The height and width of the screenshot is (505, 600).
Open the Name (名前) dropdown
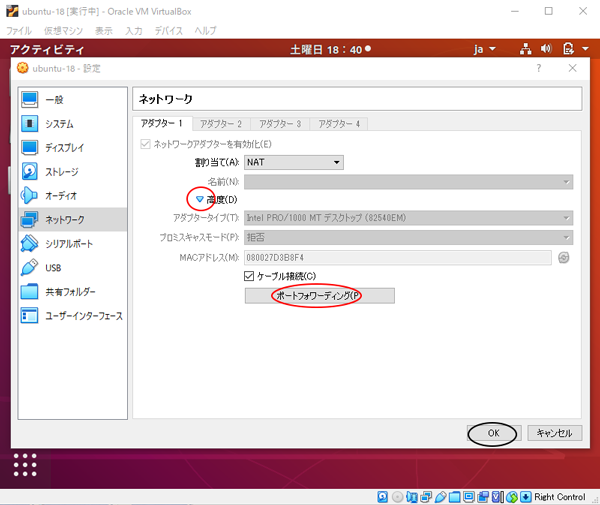click(409, 182)
